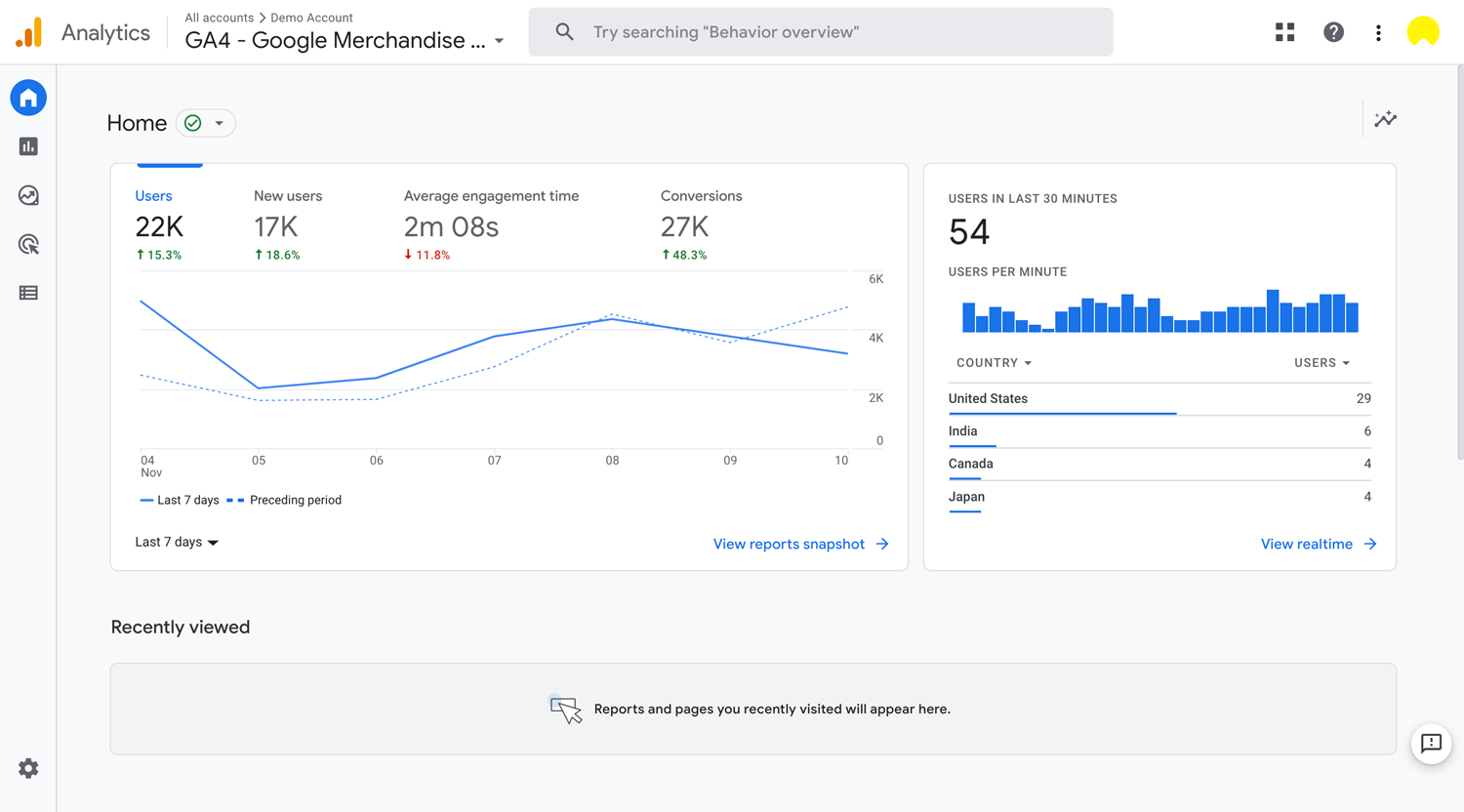The height and width of the screenshot is (812, 1464).
Task: Click the page vertical scrollbar
Action: (1459, 264)
